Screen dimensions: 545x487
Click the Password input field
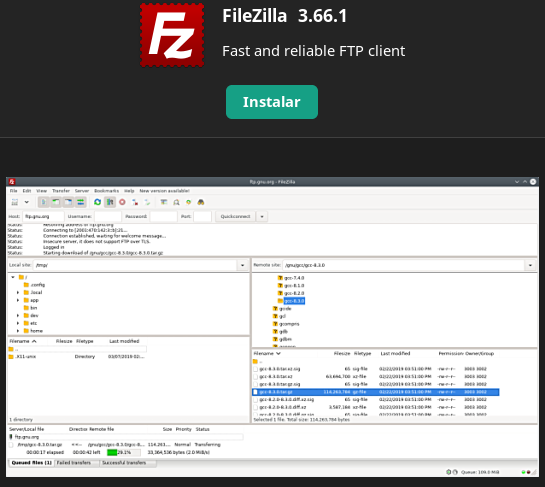point(163,216)
